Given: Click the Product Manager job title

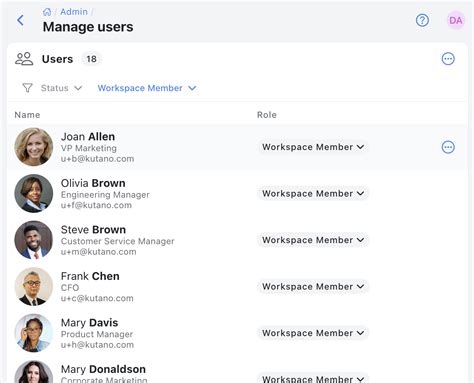Looking at the screenshot, I should [97, 334].
